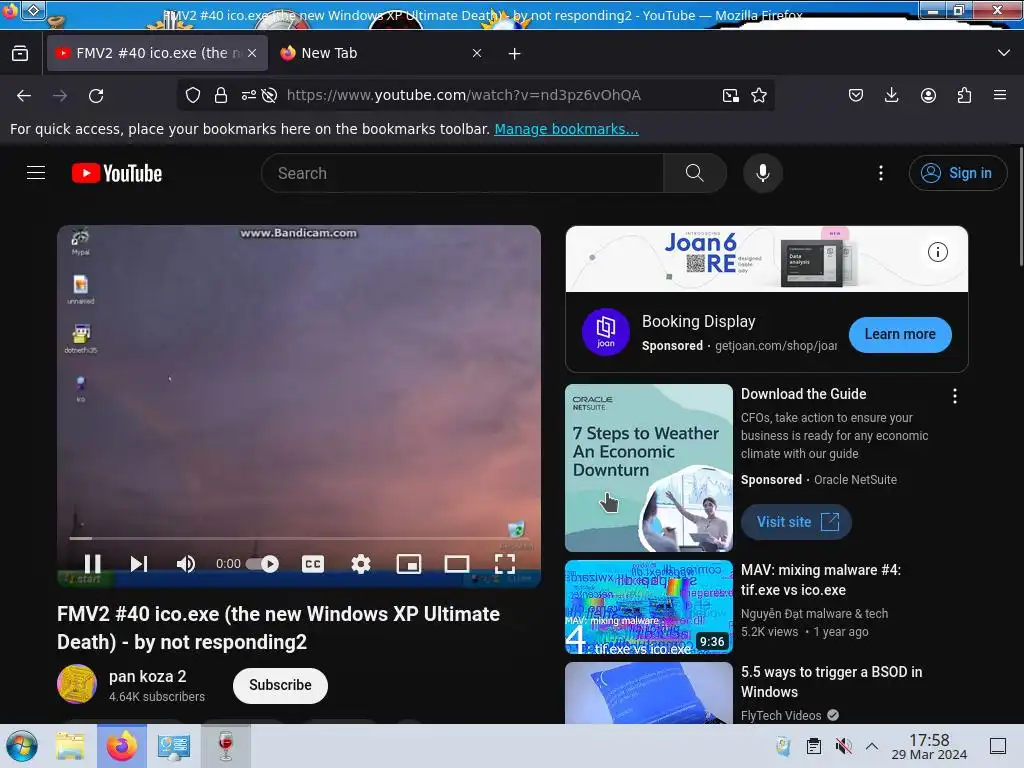Open MAV mixing malware #4 thumbnail

pos(648,607)
